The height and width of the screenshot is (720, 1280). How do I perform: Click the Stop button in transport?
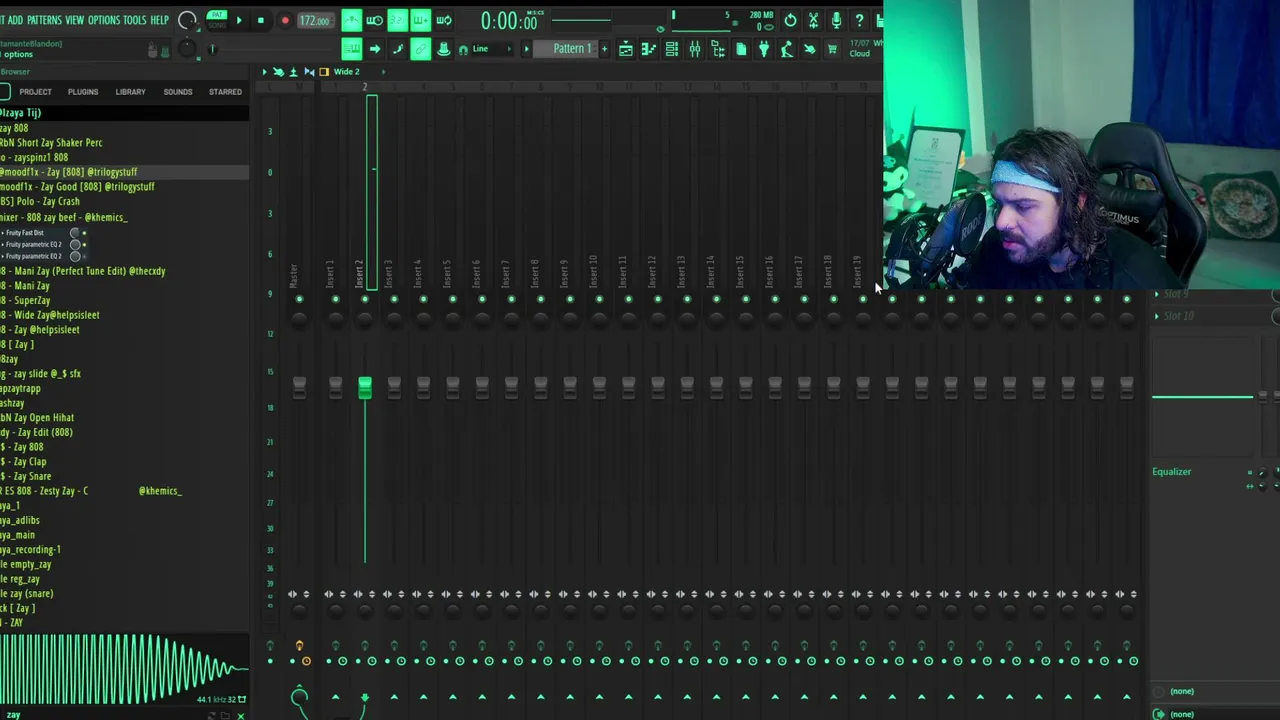click(x=261, y=20)
